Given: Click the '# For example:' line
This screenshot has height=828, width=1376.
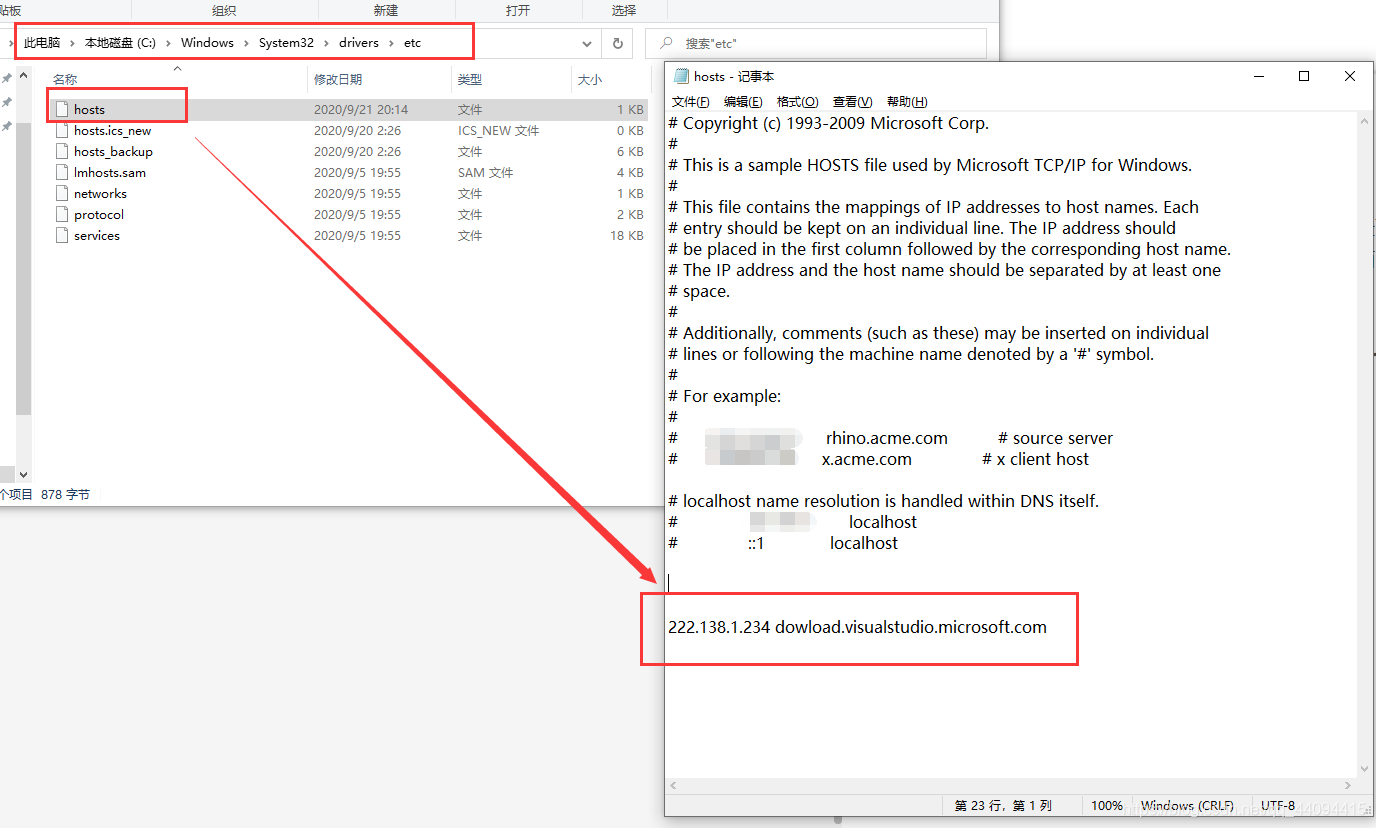Looking at the screenshot, I should tap(724, 396).
